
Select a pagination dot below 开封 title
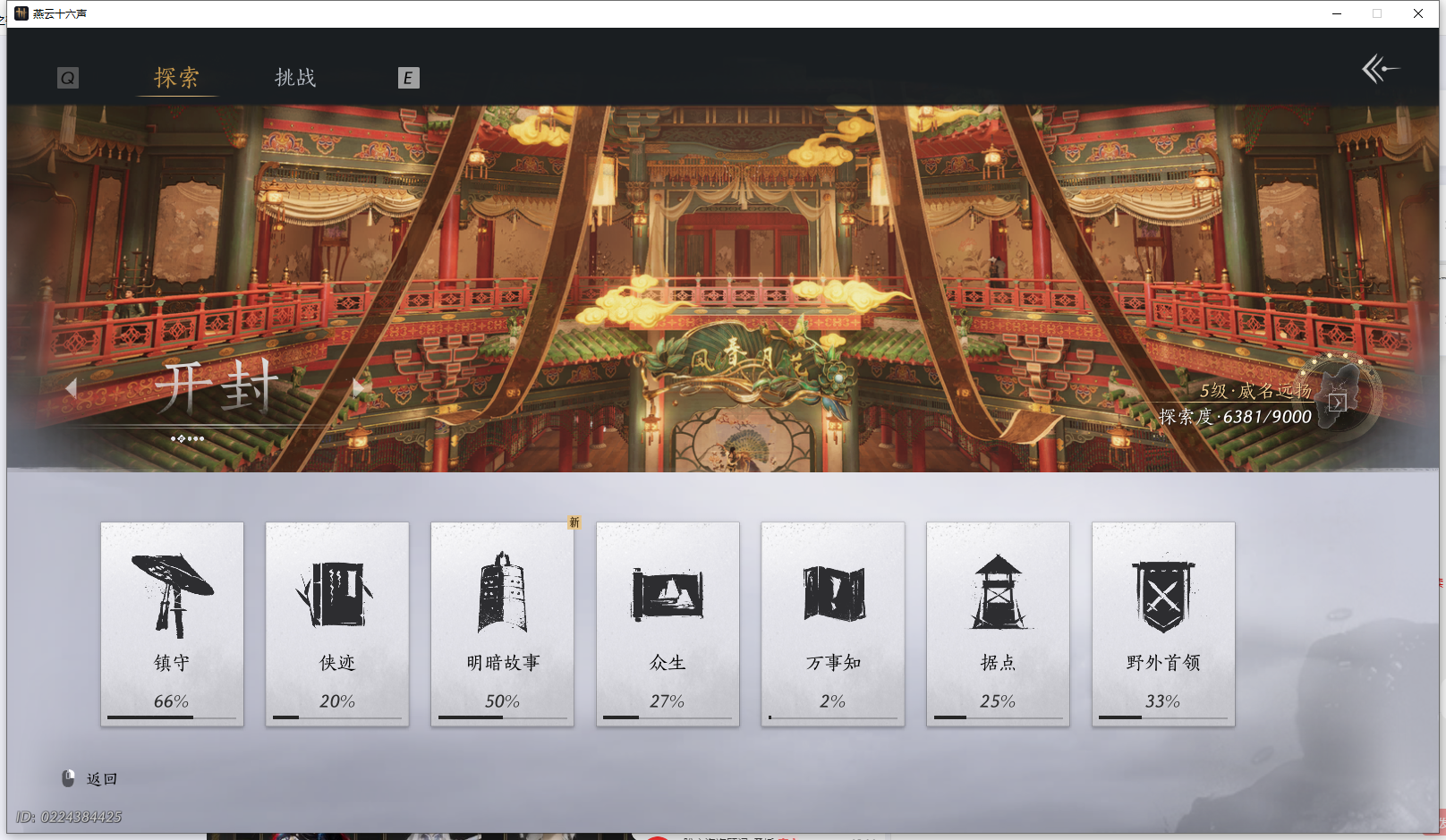point(188,438)
